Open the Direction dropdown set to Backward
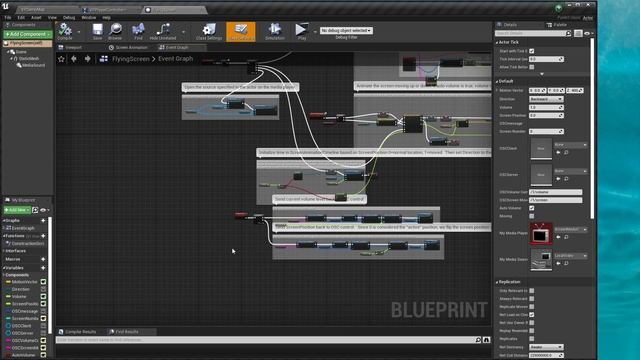 (x=546, y=99)
